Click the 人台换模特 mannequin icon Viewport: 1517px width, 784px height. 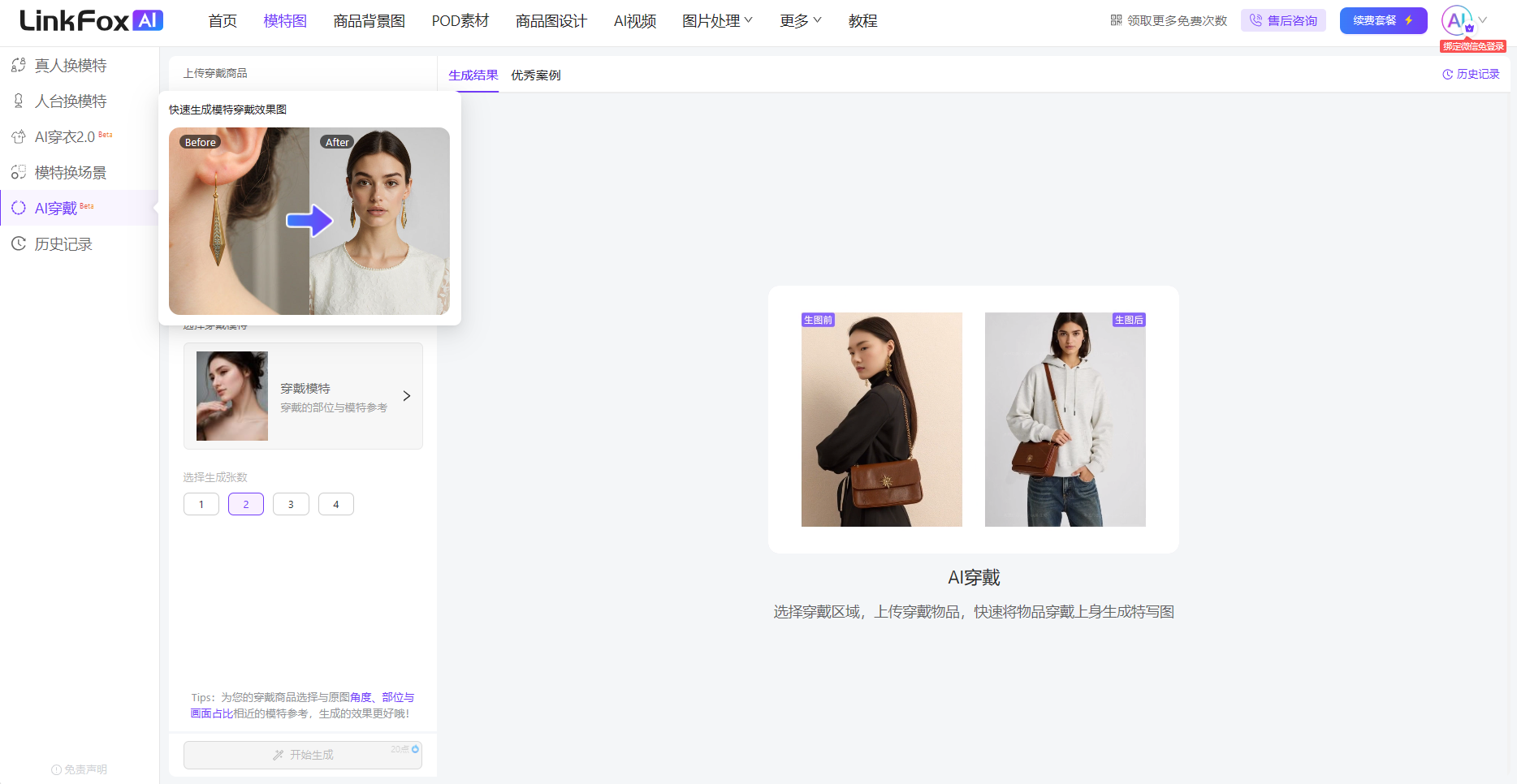coord(19,101)
